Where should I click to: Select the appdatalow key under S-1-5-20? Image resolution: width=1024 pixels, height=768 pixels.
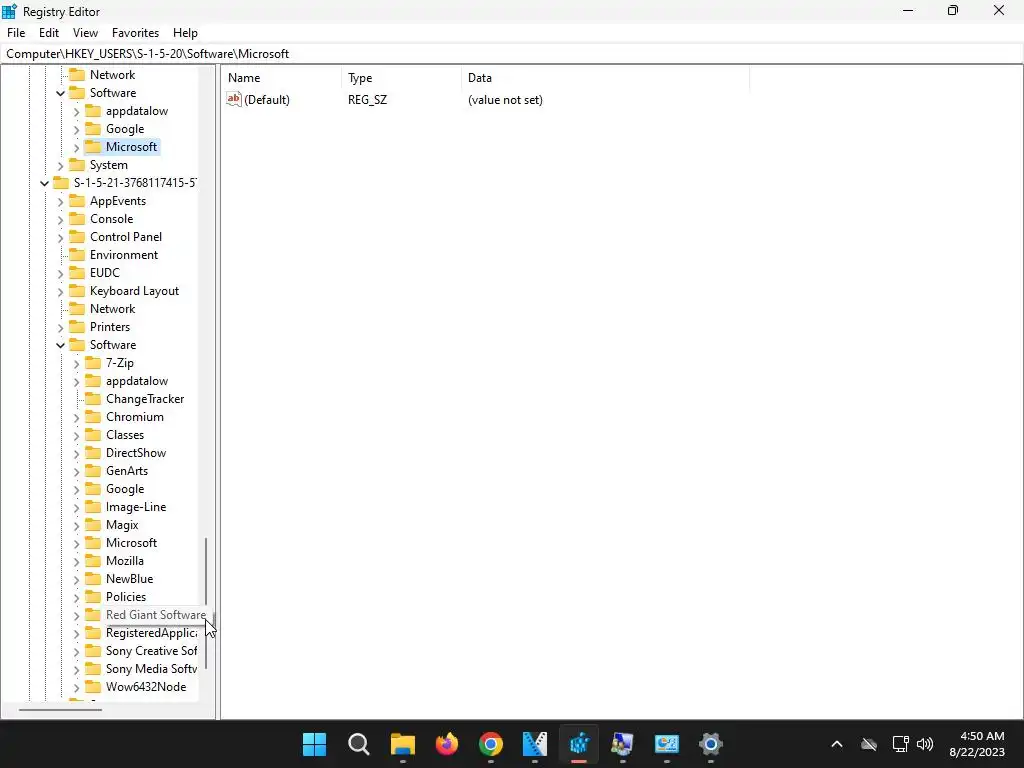pos(137,111)
